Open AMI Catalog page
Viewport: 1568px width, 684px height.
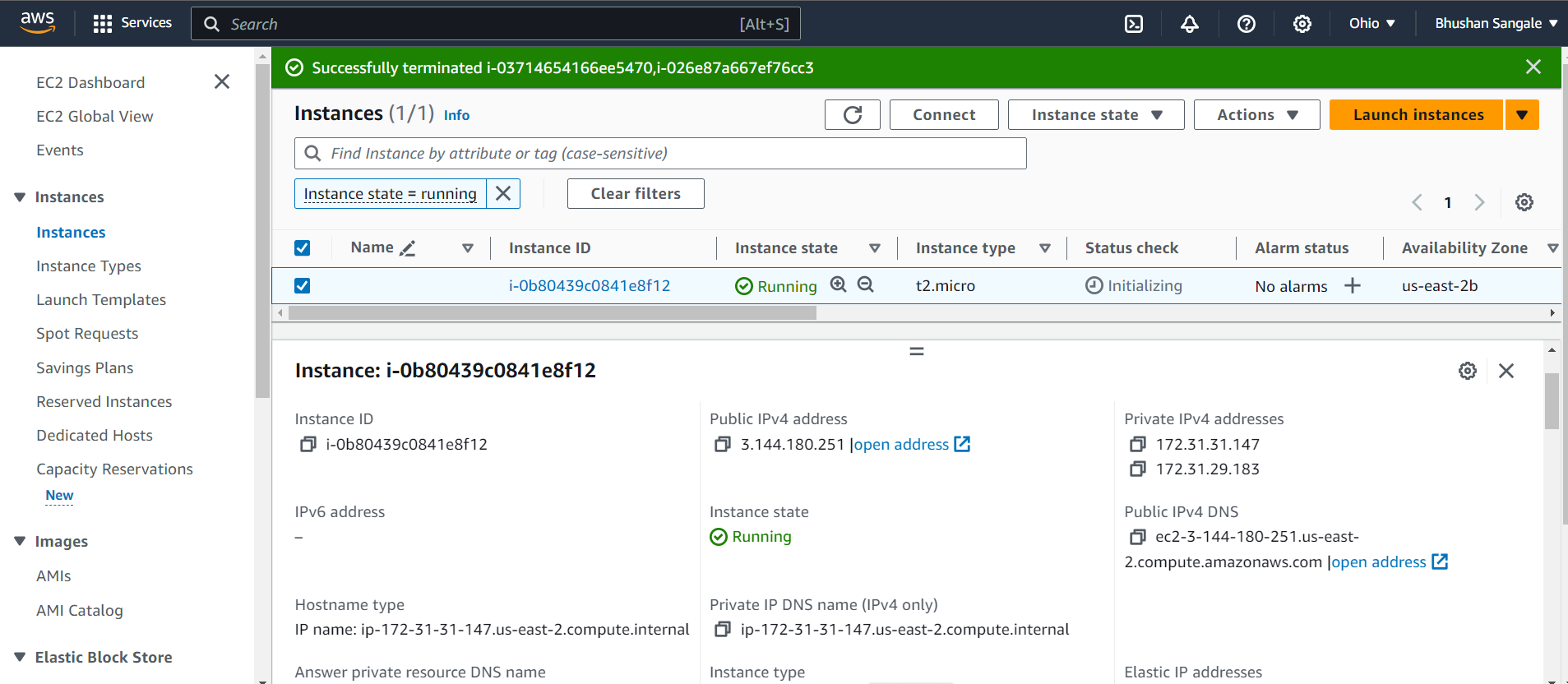(80, 610)
